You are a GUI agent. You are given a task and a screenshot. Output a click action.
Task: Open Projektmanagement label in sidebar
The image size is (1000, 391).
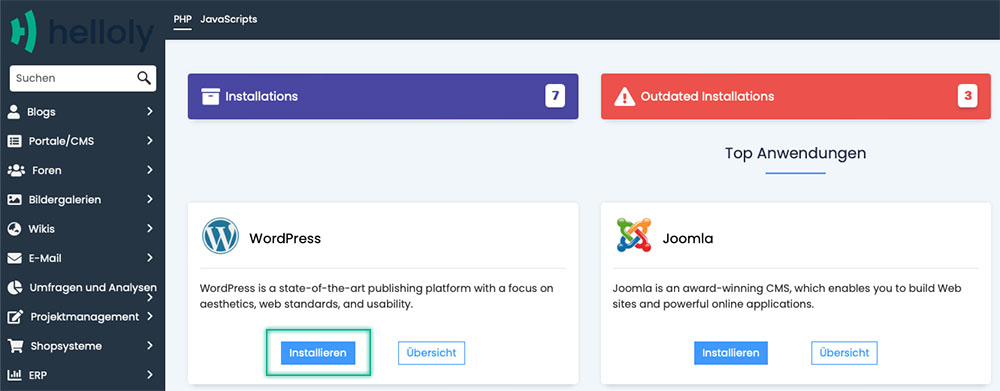click(85, 317)
